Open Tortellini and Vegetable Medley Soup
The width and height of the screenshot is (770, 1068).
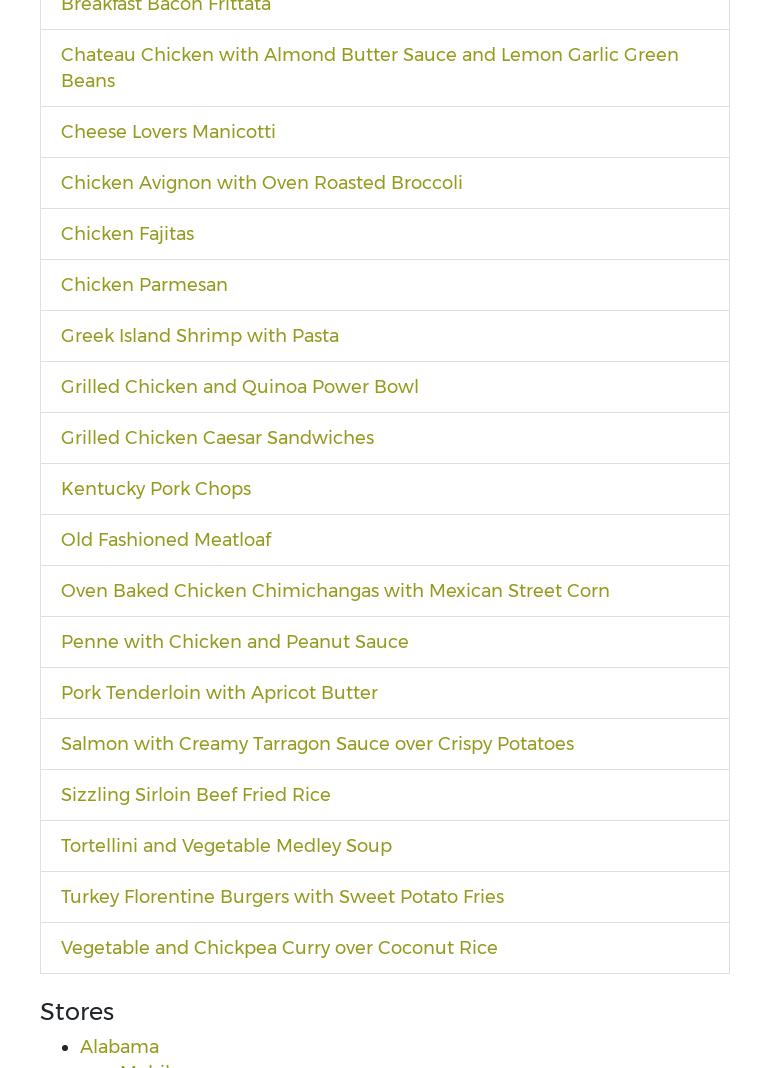tap(226, 845)
